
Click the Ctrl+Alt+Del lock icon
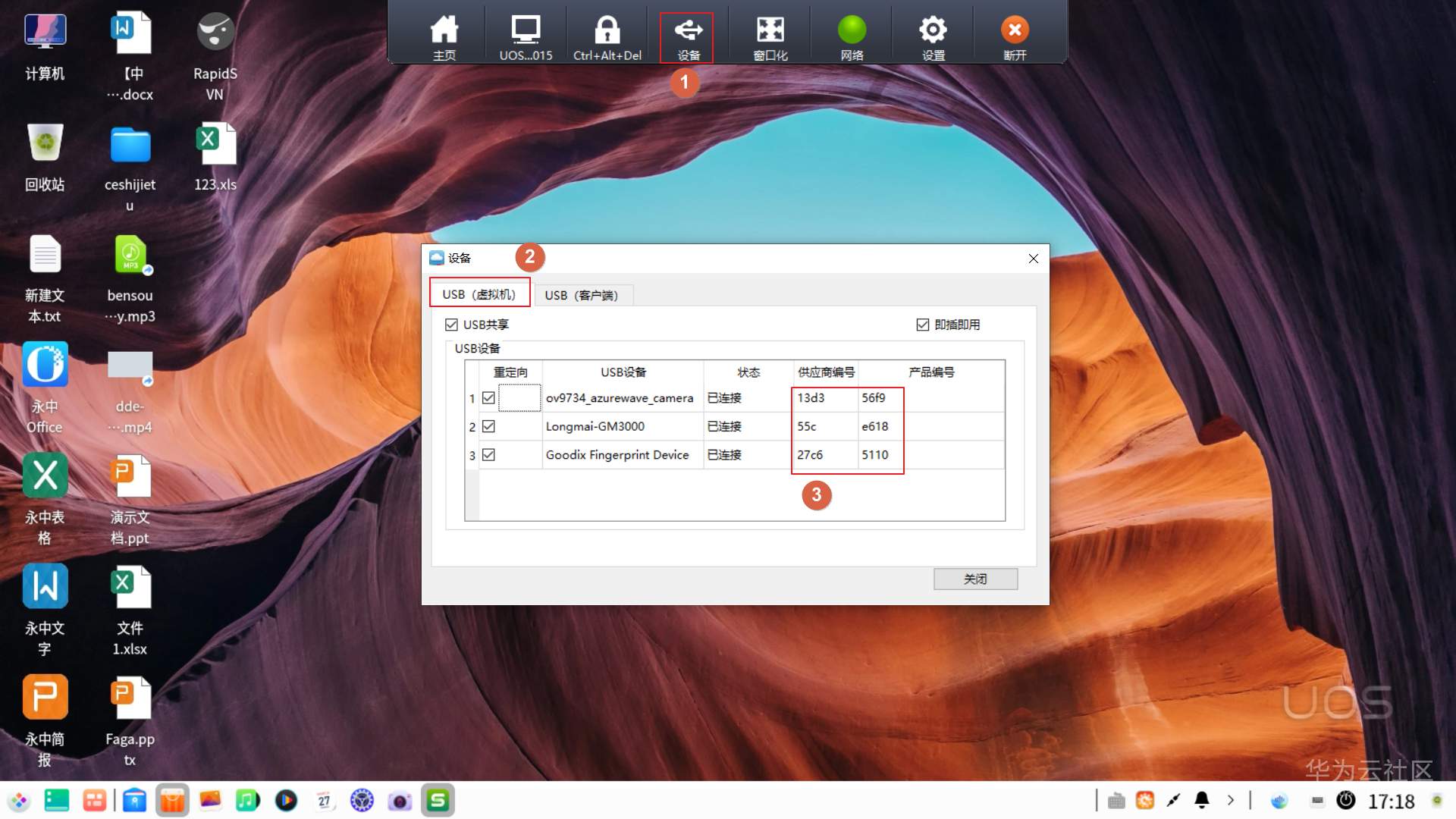[x=607, y=31]
